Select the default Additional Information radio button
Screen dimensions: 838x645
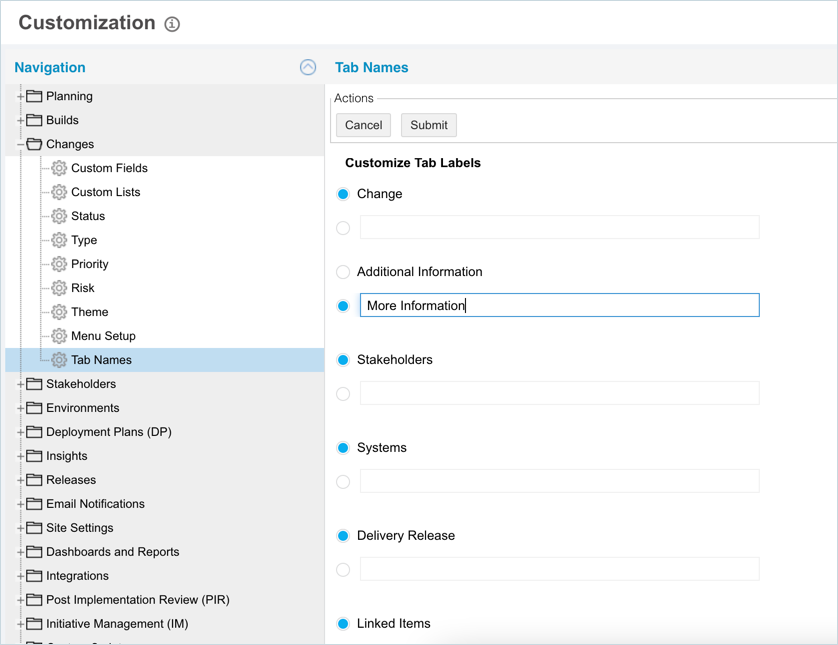343,272
